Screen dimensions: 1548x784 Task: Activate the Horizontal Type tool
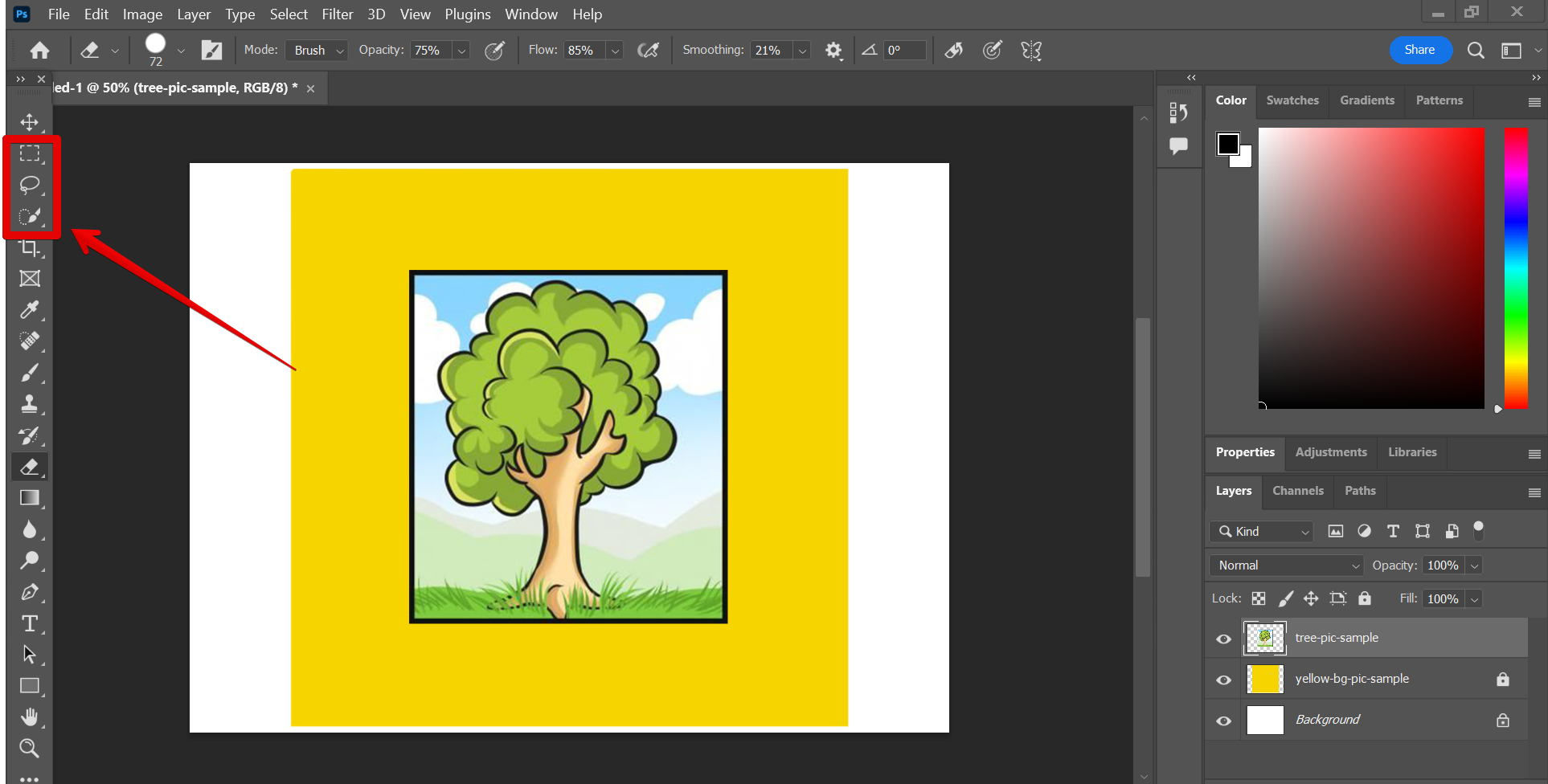point(30,623)
